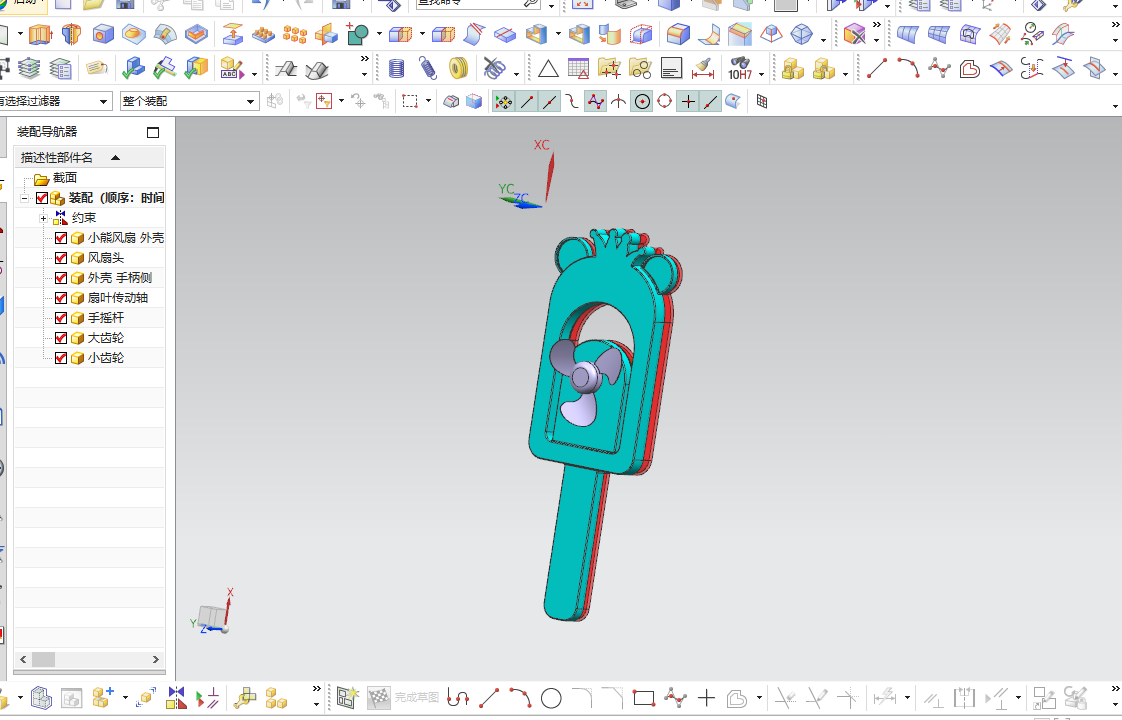Click the extension spring icon
Screen dimensions: 1122x720
[427, 69]
